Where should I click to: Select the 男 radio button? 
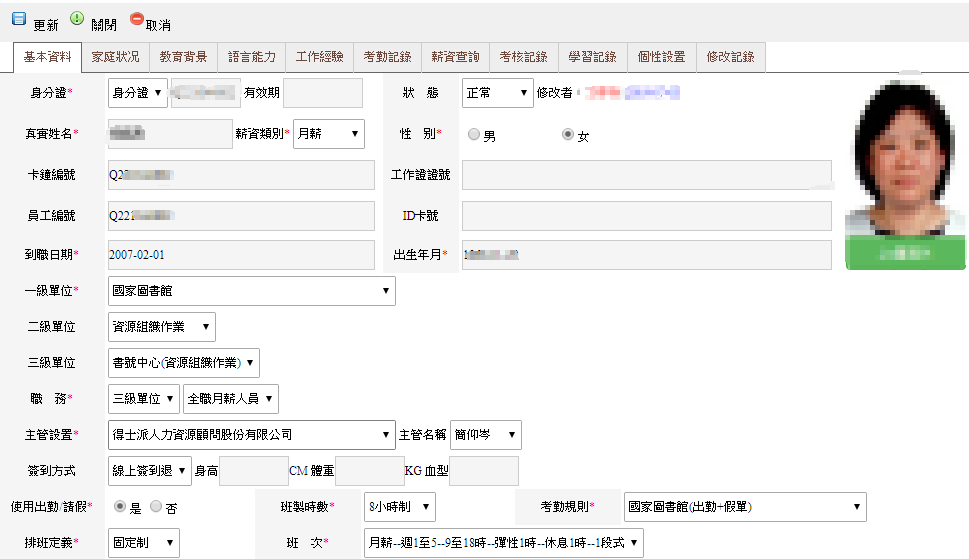474,134
